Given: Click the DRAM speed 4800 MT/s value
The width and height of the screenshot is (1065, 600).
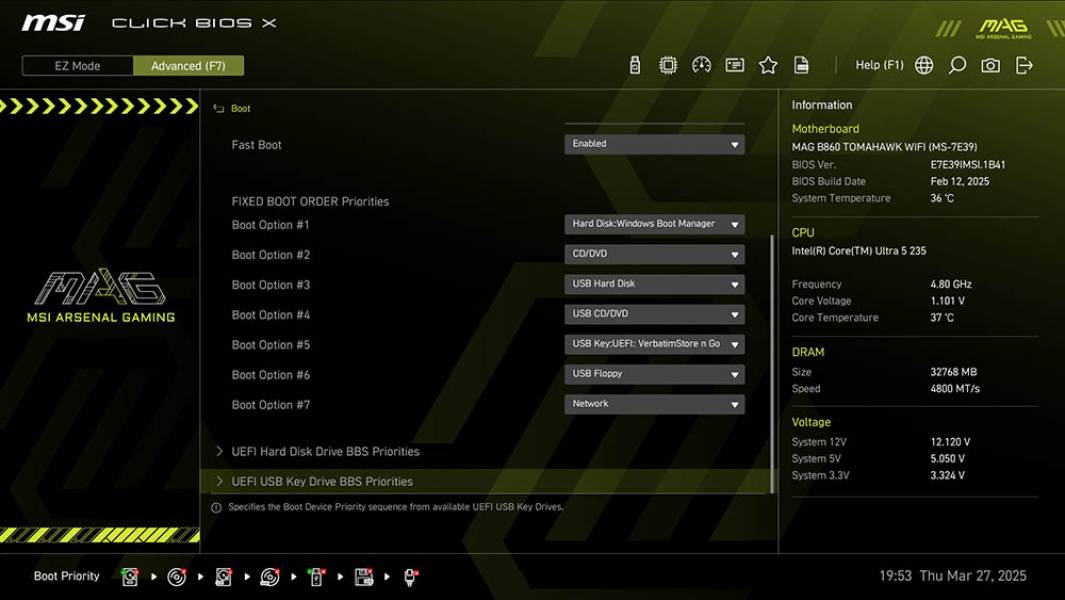Looking at the screenshot, I should 955,389.
